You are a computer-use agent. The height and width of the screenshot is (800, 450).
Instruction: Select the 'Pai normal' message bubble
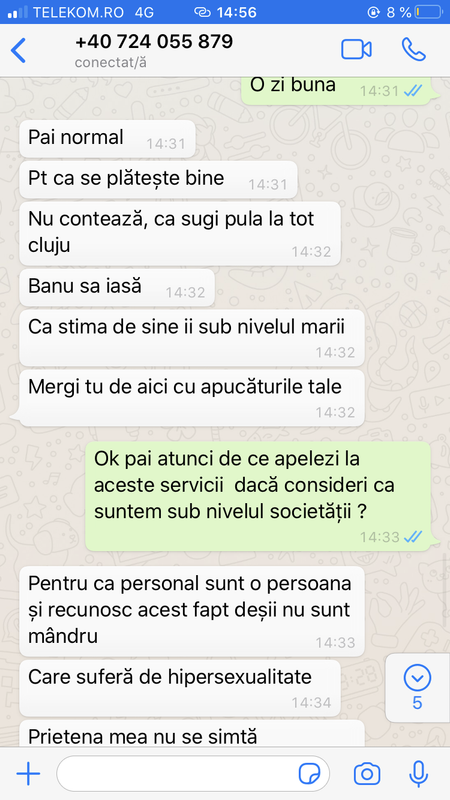pos(107,139)
